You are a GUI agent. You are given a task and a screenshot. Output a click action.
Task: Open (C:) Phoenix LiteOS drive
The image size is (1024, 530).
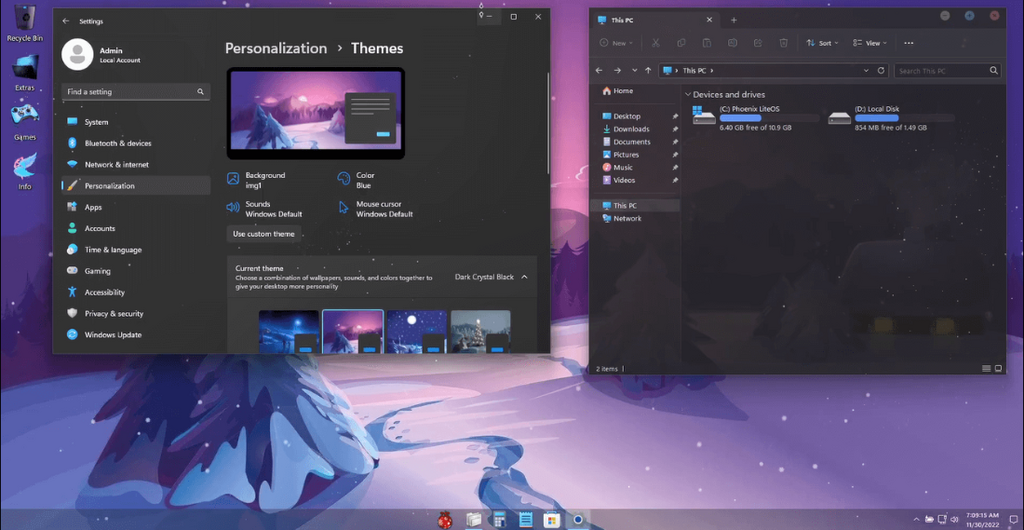(x=756, y=118)
